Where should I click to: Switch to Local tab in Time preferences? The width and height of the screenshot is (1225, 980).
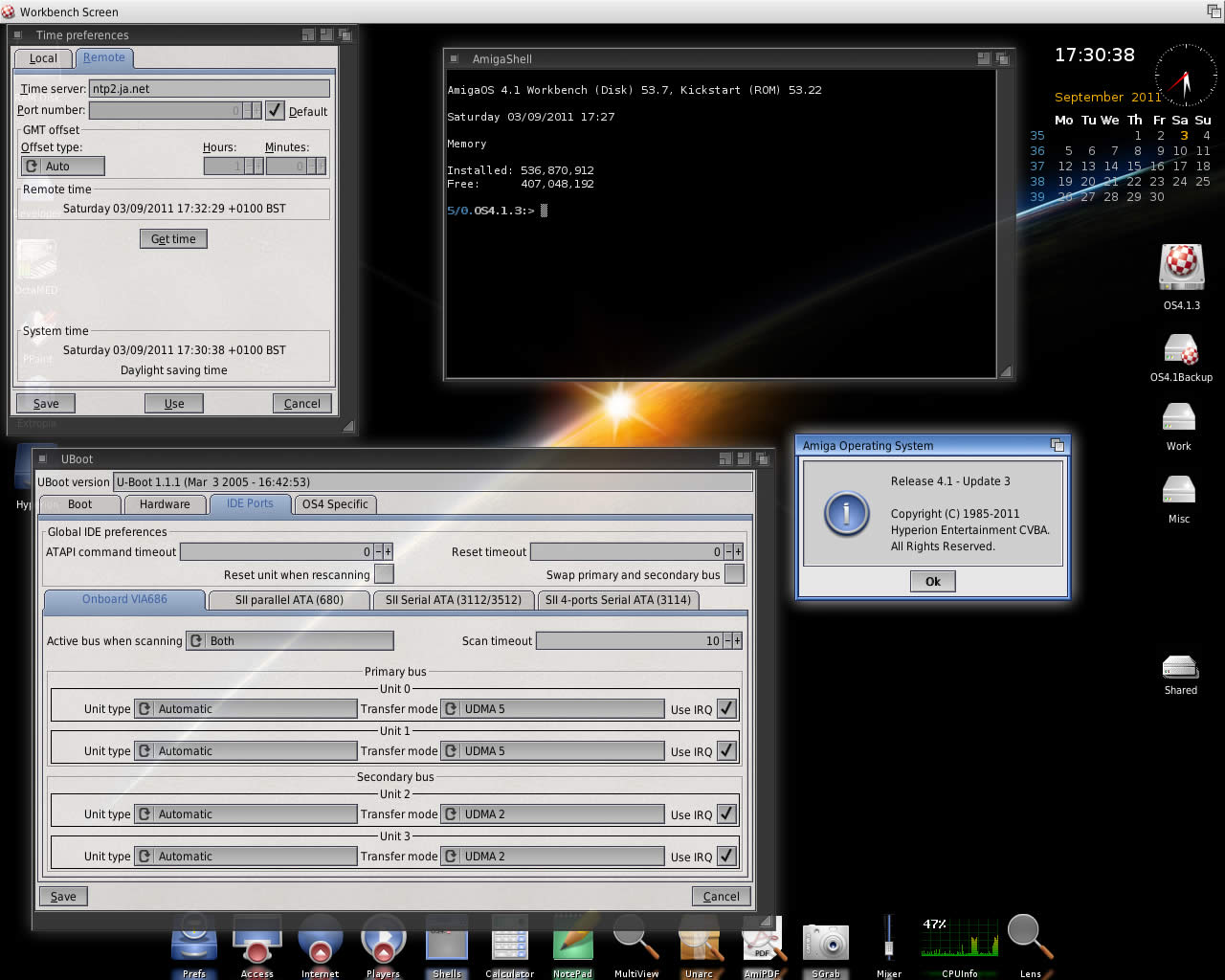[43, 58]
